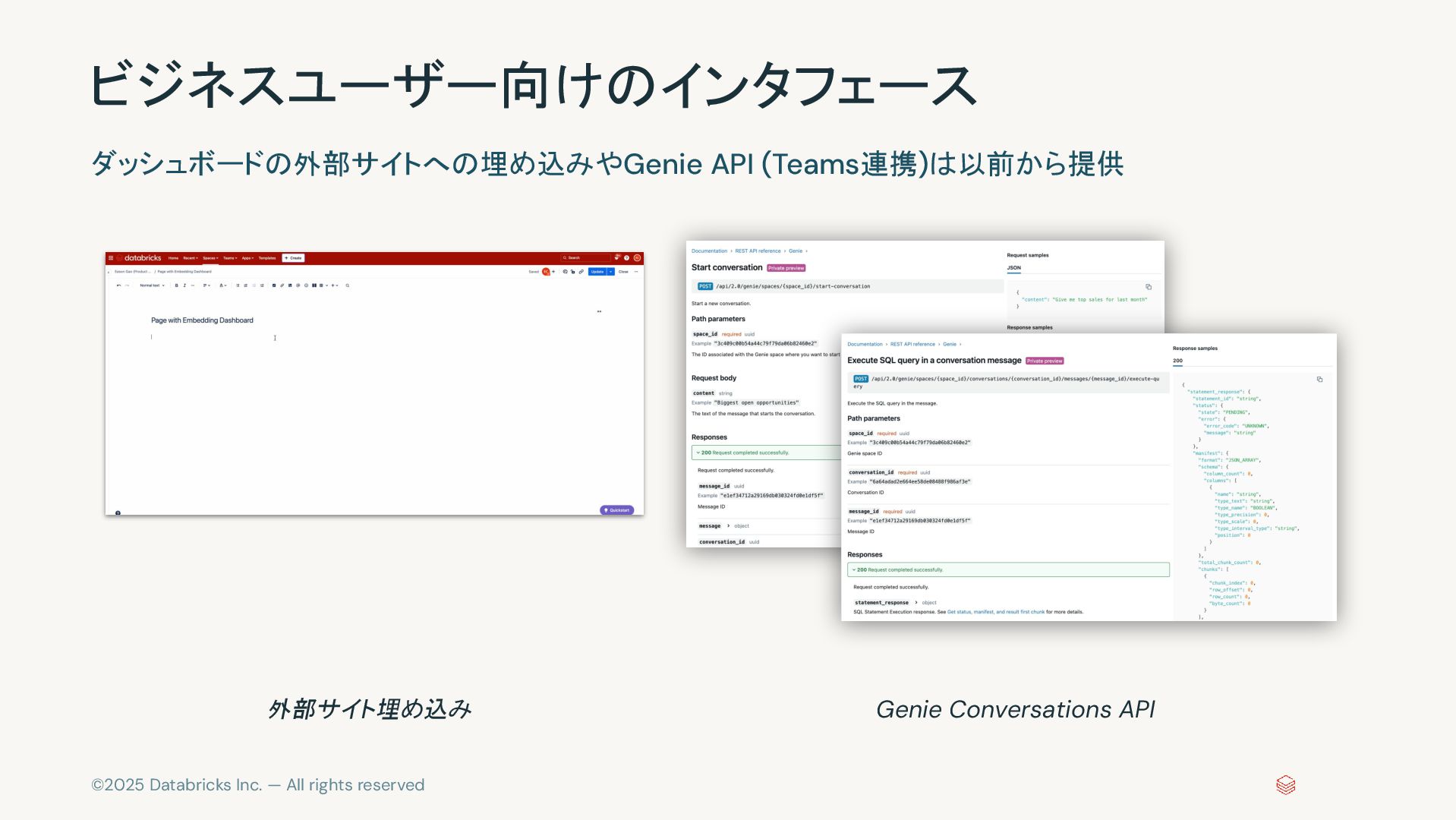
Task: Toggle italic formatting in the editor
Action: 184,285
